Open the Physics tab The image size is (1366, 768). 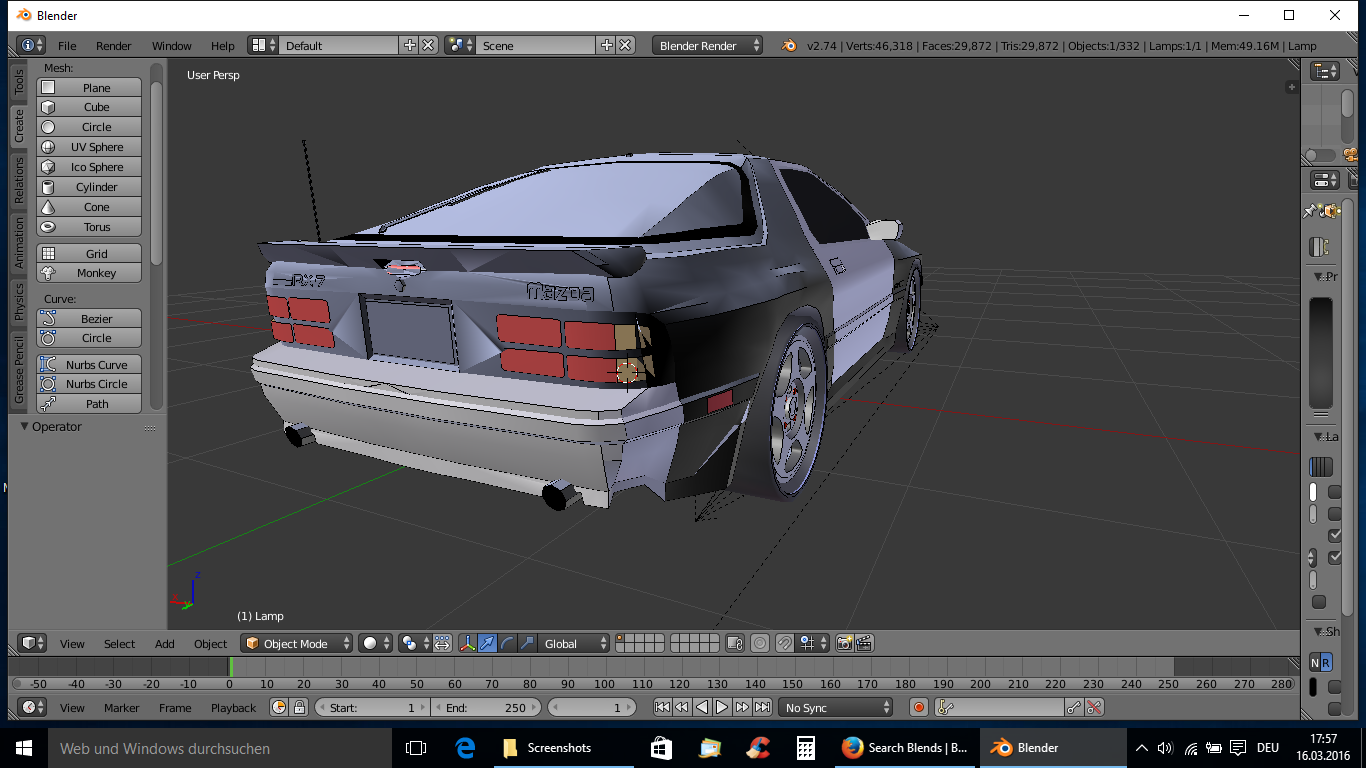[18, 302]
